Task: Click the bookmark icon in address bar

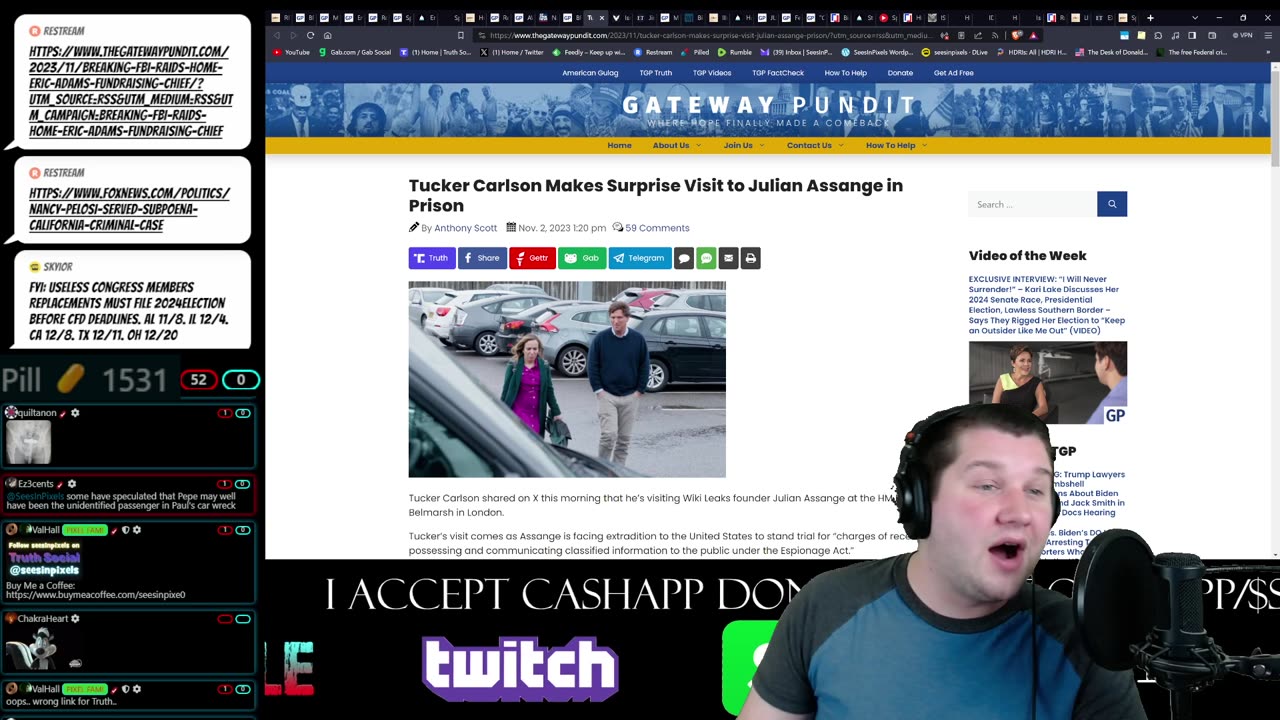Action: click(460, 35)
